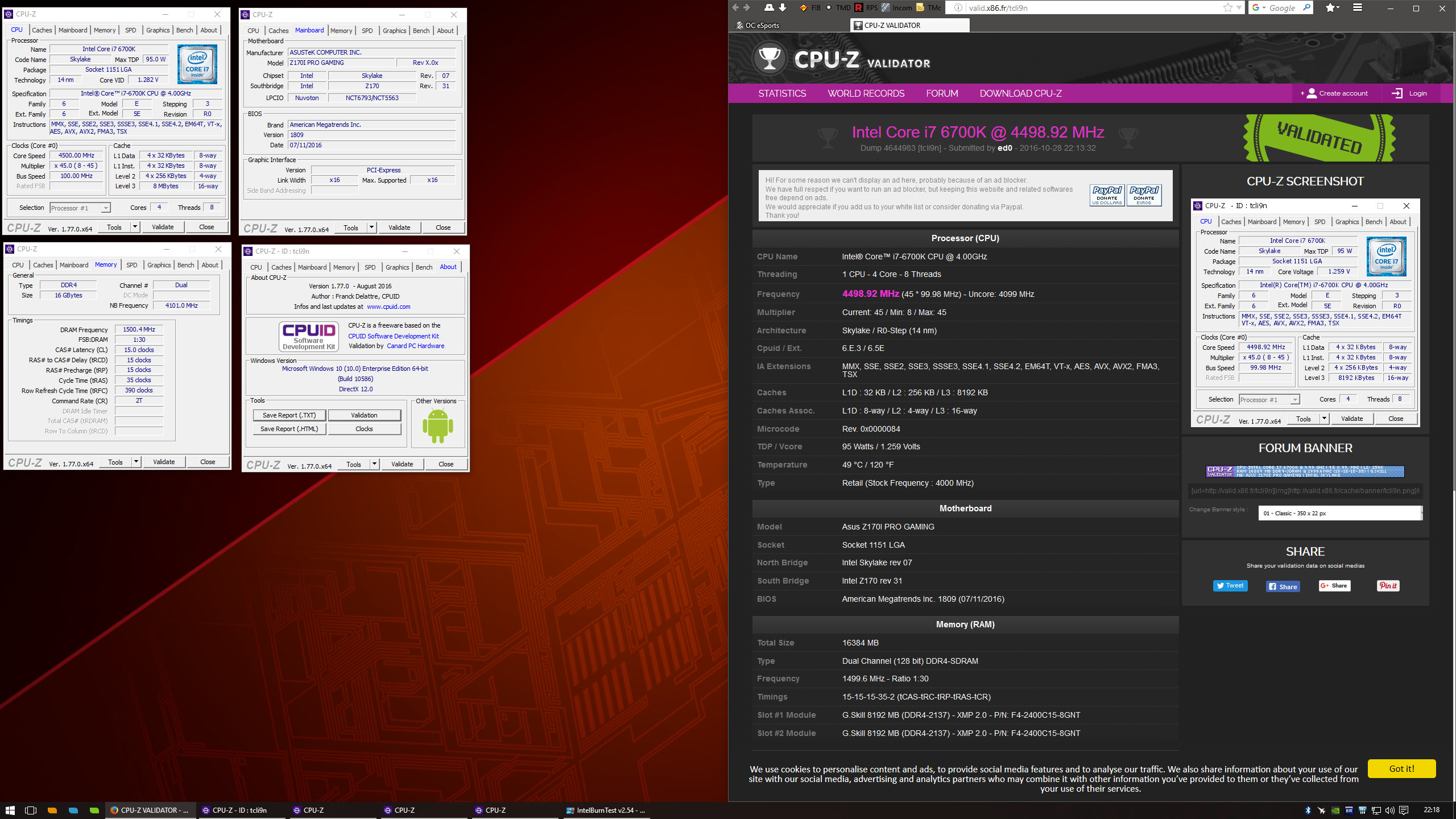
Task: Click Save Report (.HTML) button
Action: [x=289, y=429]
